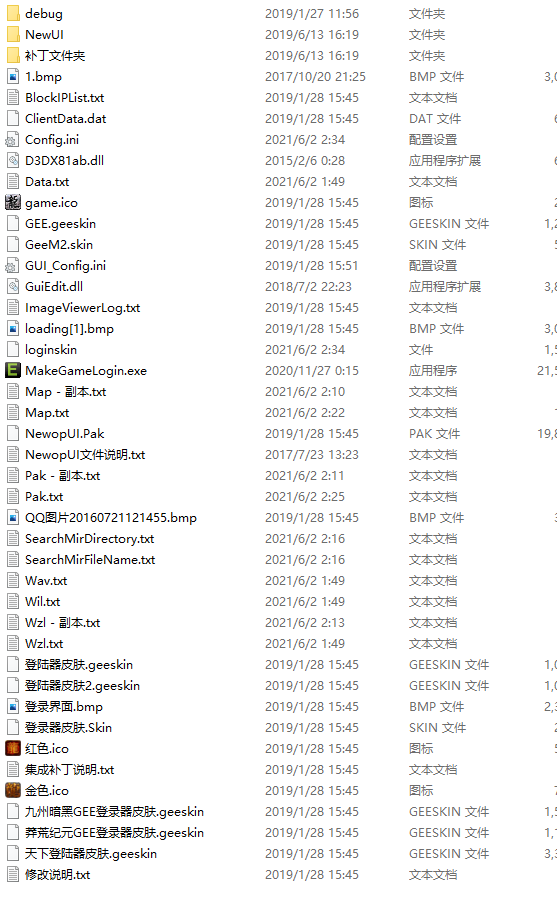Select the loginskin file entry
Viewport: 557px width, 900px height.
click(51, 350)
